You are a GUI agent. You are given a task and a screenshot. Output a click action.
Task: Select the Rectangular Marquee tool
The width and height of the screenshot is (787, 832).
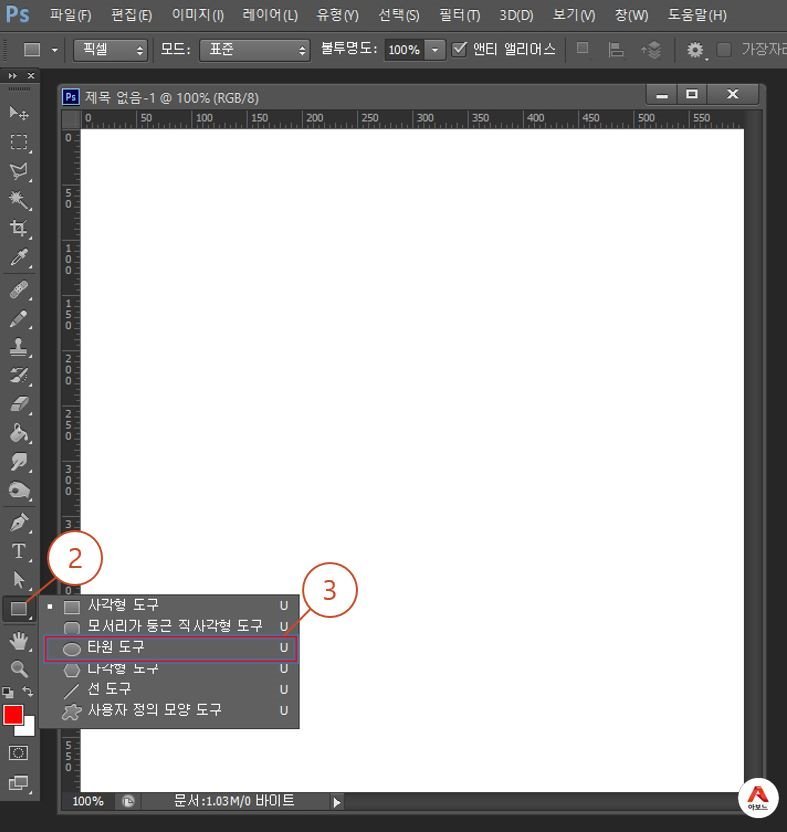click(x=19, y=142)
